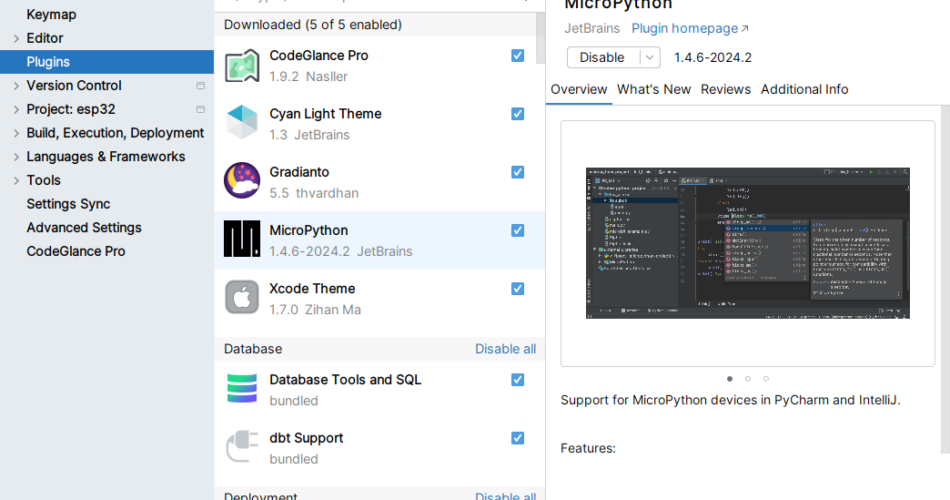This screenshot has height=500, width=950.
Task: Toggle the Xcode Theme checkbox
Action: click(517, 288)
